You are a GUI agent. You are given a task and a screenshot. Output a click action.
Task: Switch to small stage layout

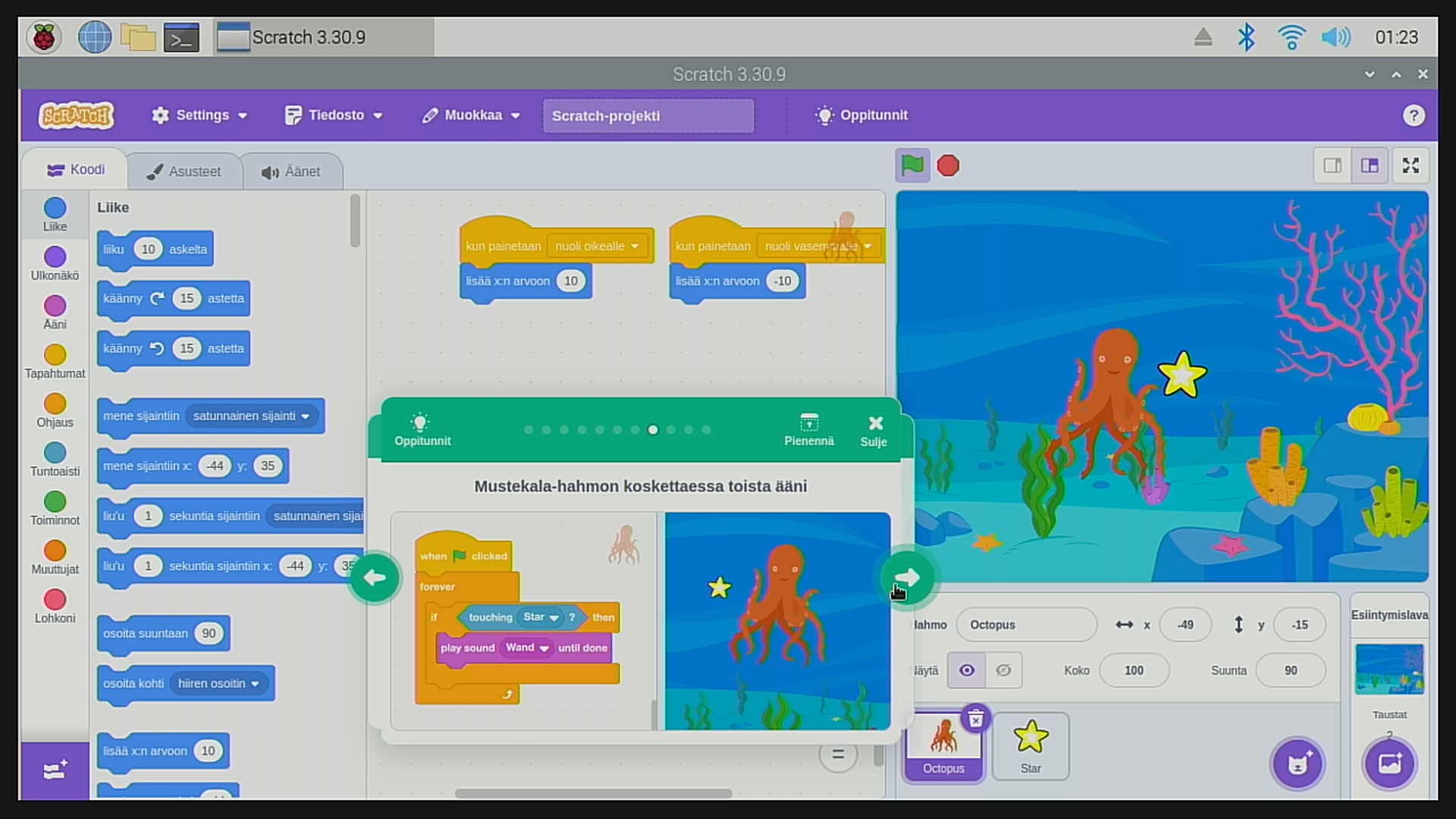pos(1332,165)
